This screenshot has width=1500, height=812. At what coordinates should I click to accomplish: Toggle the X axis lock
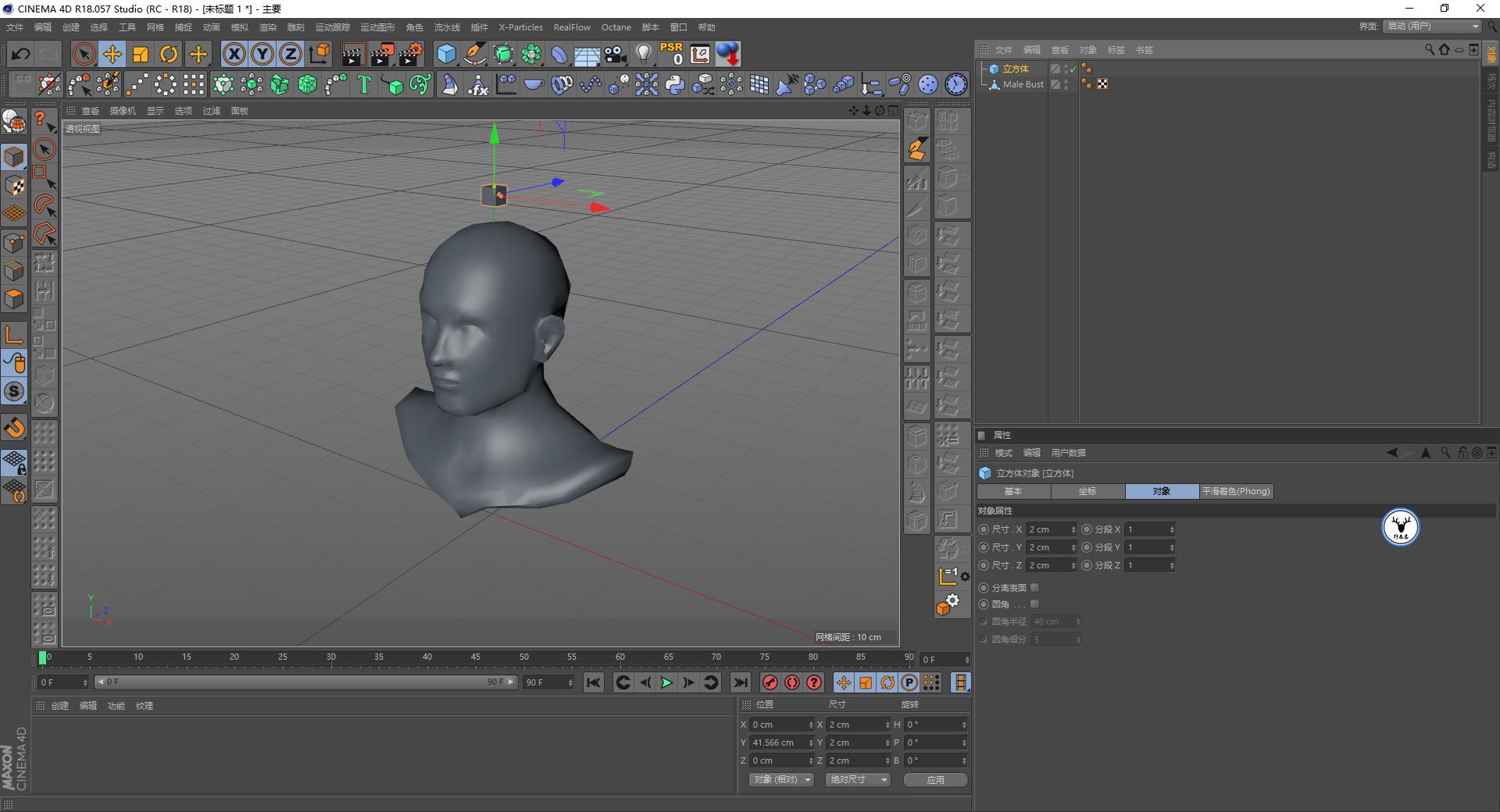click(x=234, y=54)
